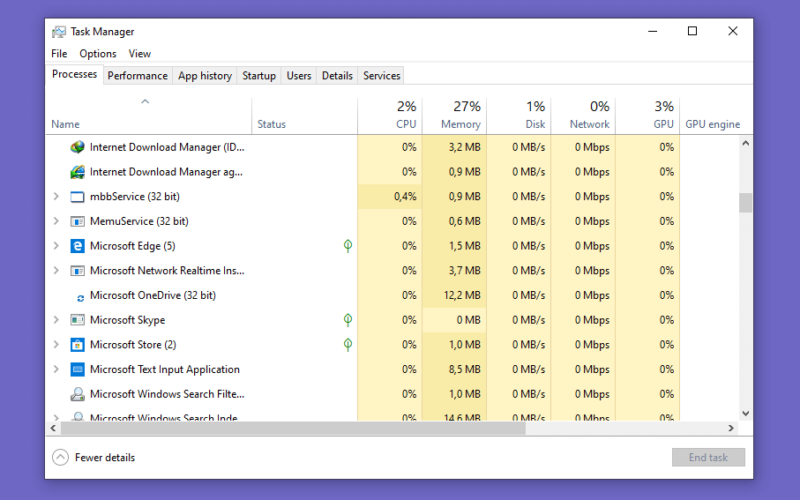Click the Microsoft Text Input Application icon
Viewport: 800px width, 500px height.
tap(77, 369)
